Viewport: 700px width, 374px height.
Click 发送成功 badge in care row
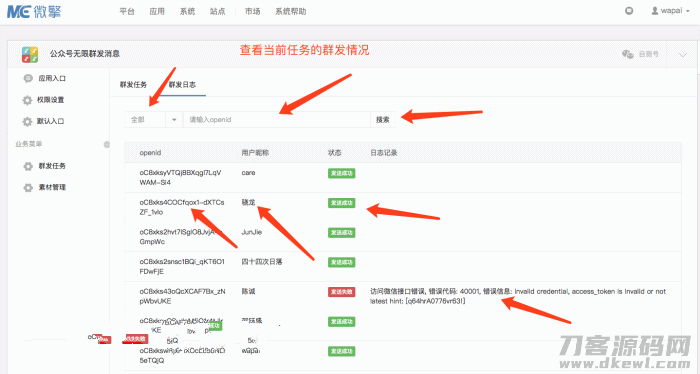(x=342, y=173)
